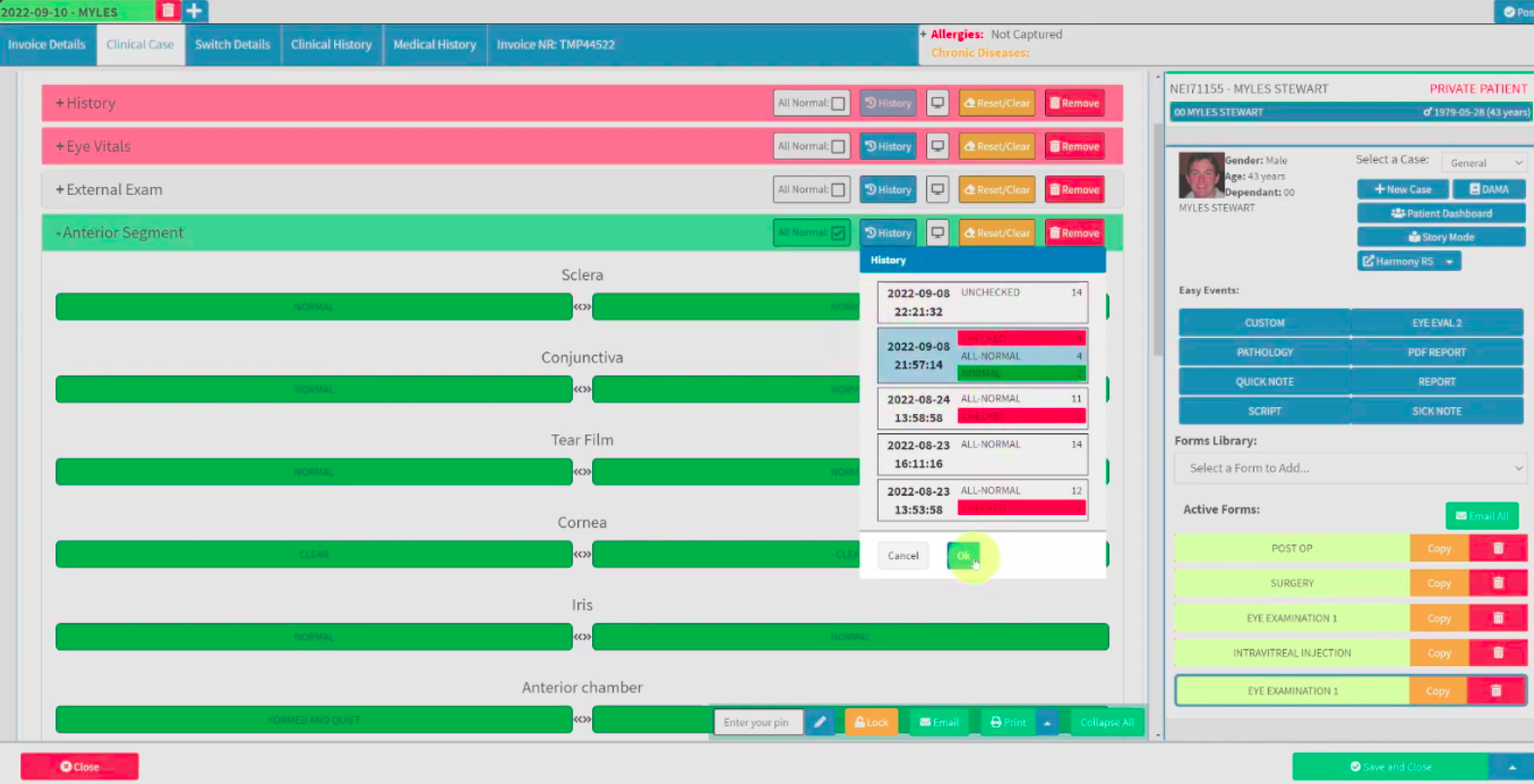
Task: Open the screen icon in External Exam row
Action: coord(937,189)
